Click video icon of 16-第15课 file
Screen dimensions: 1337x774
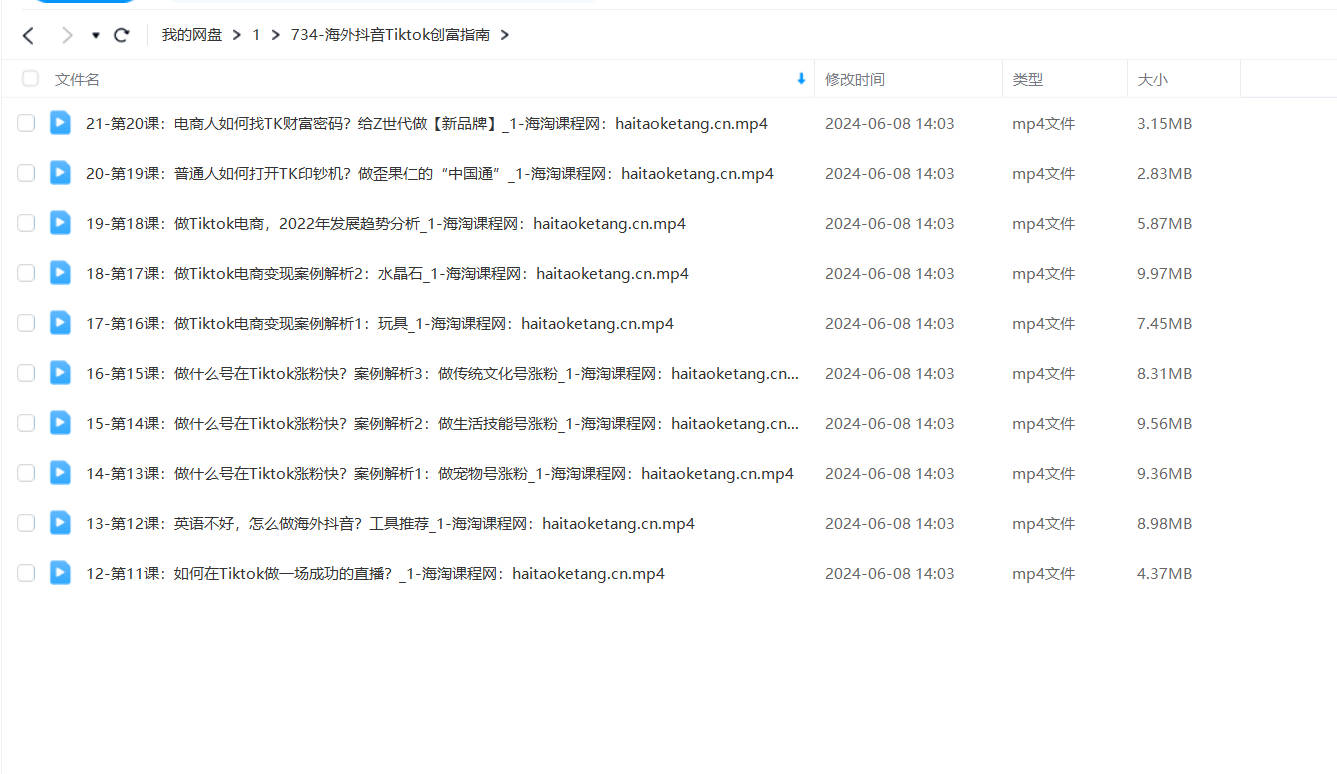[60, 372]
